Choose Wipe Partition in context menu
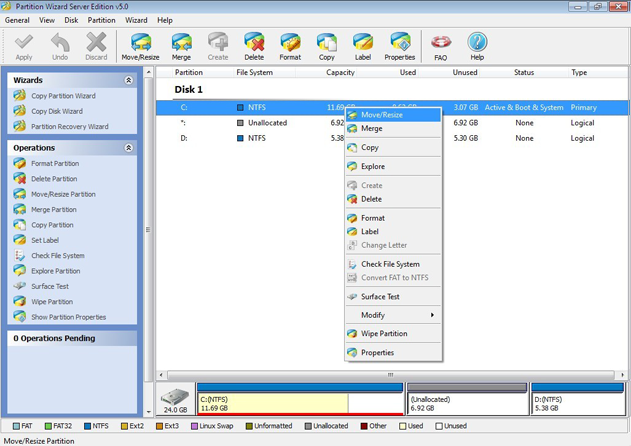The height and width of the screenshot is (446, 631). (x=384, y=334)
